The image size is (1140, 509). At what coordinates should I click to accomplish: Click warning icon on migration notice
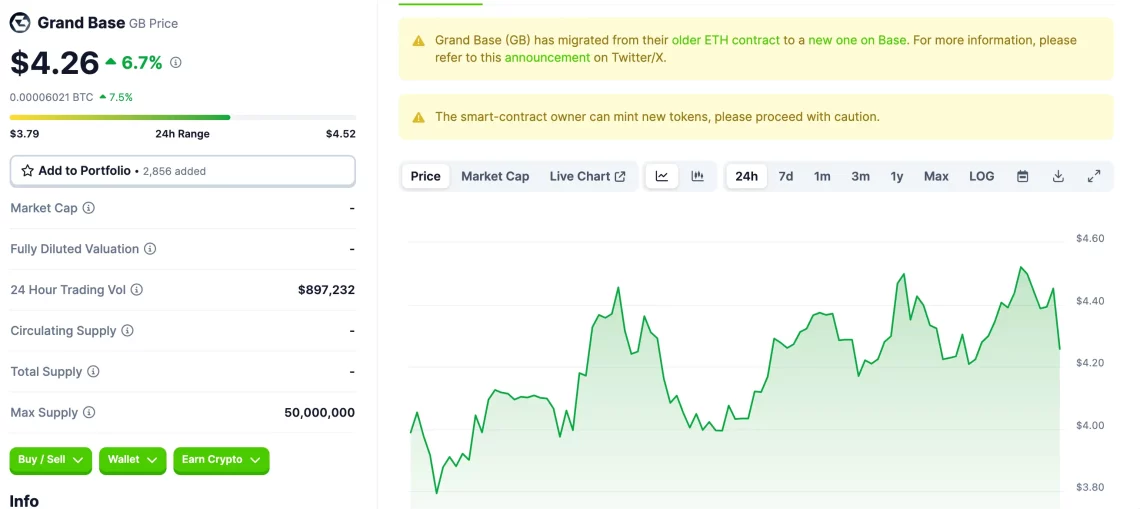[x=419, y=41]
